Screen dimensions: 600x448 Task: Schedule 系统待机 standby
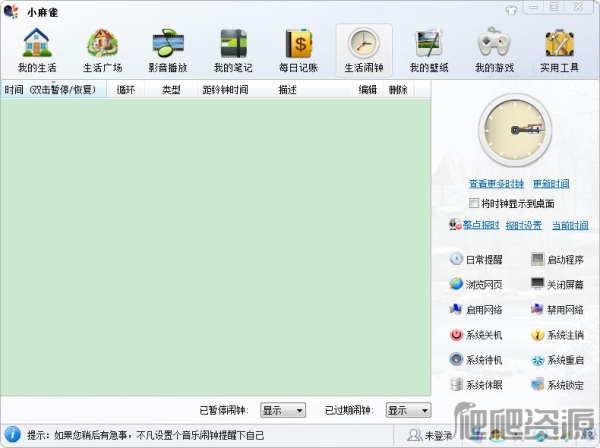476,360
